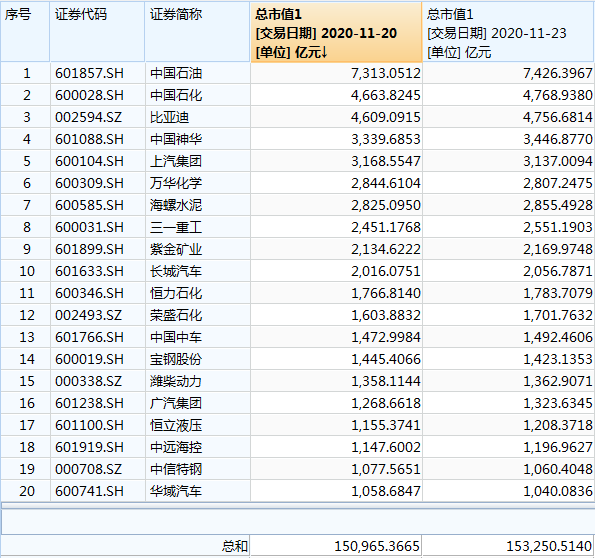Select the 证券代码 column header

97,32
